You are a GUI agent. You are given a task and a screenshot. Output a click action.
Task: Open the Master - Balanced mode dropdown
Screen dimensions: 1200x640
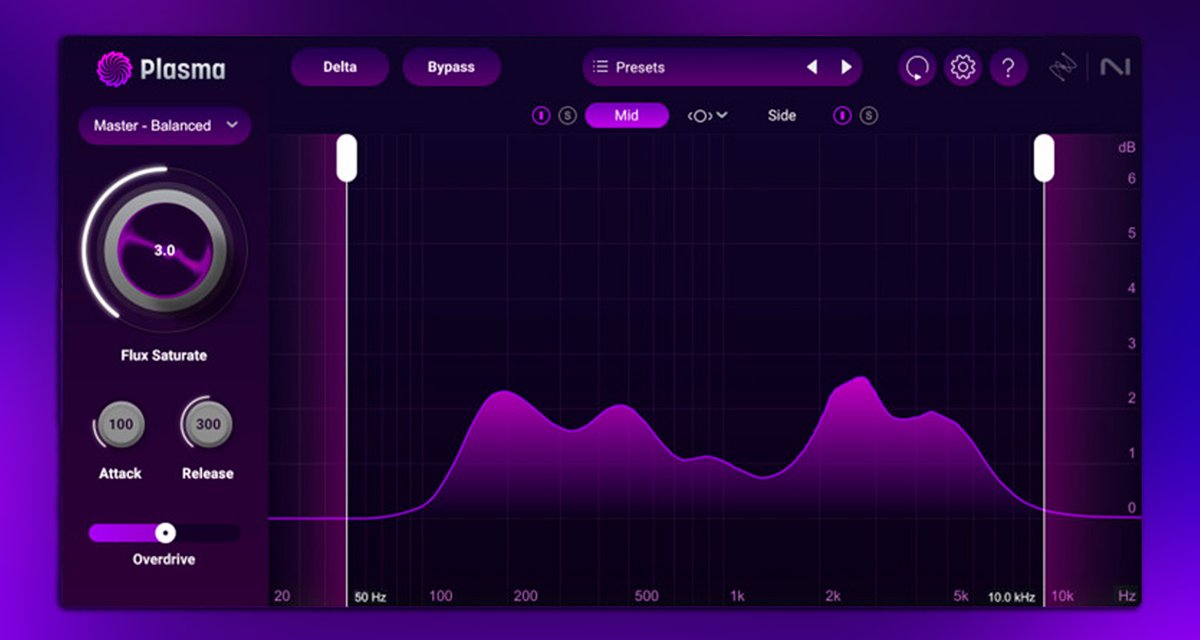pos(165,126)
